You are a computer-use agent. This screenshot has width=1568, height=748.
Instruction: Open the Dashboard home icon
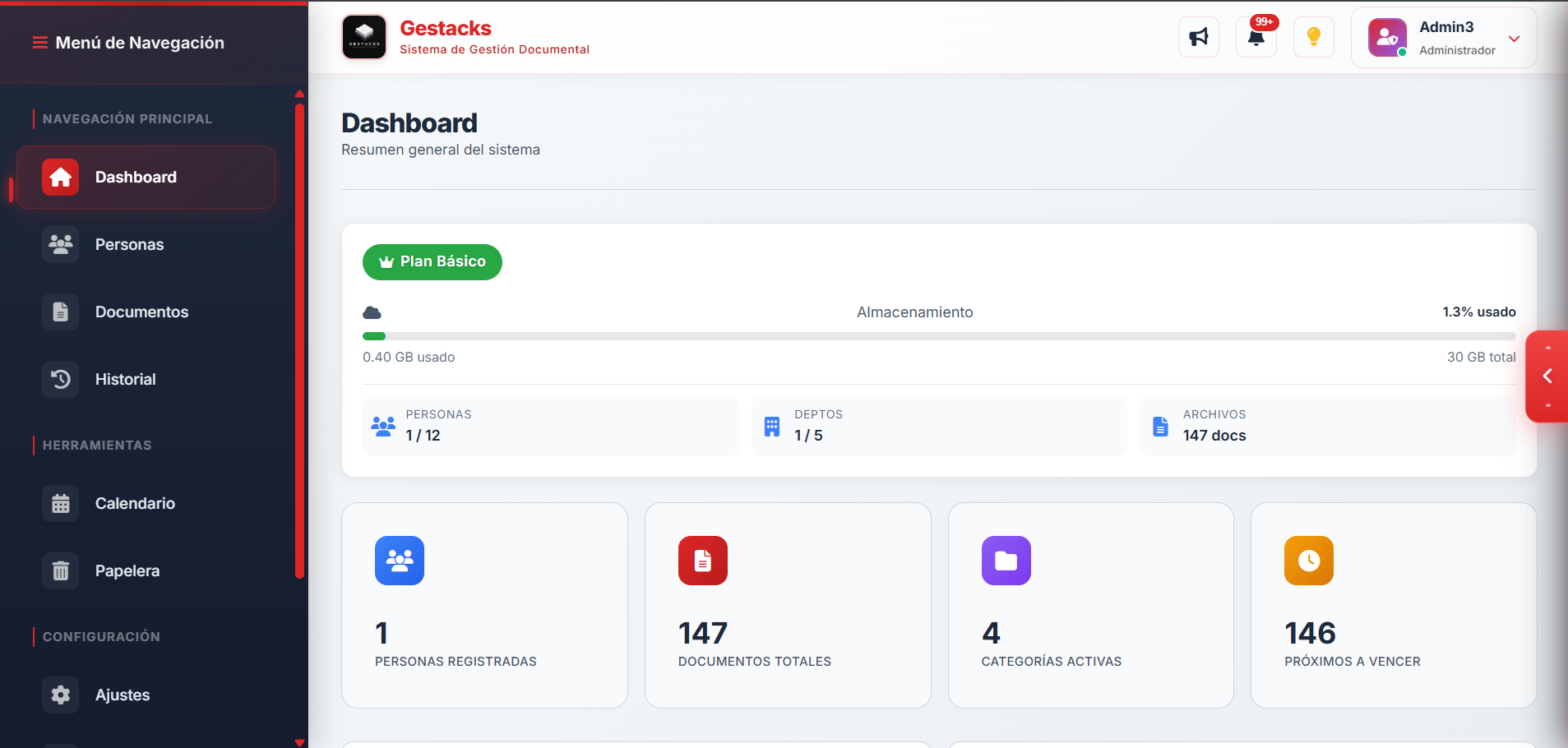pos(60,177)
